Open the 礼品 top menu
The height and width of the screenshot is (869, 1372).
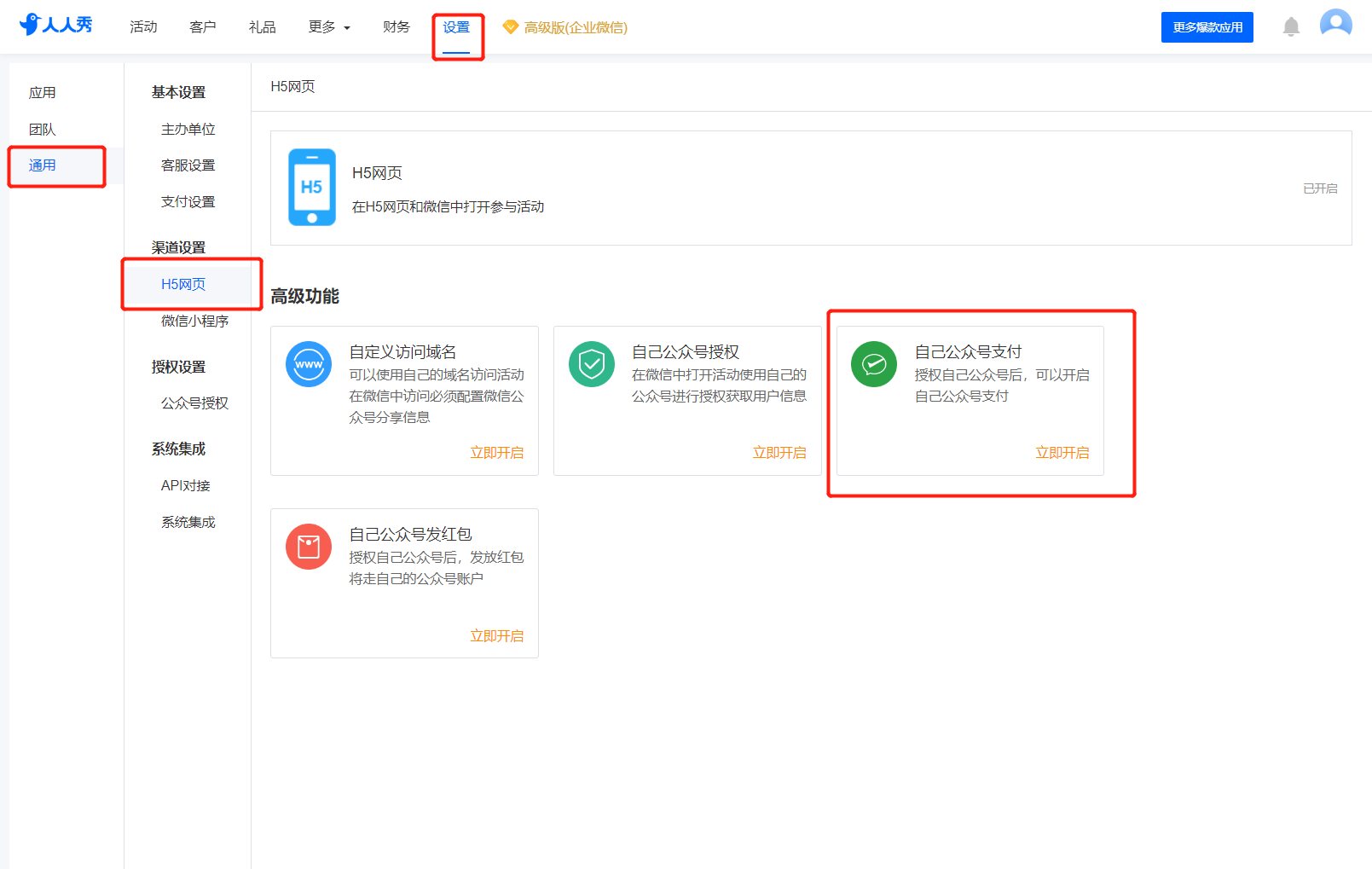(x=263, y=27)
